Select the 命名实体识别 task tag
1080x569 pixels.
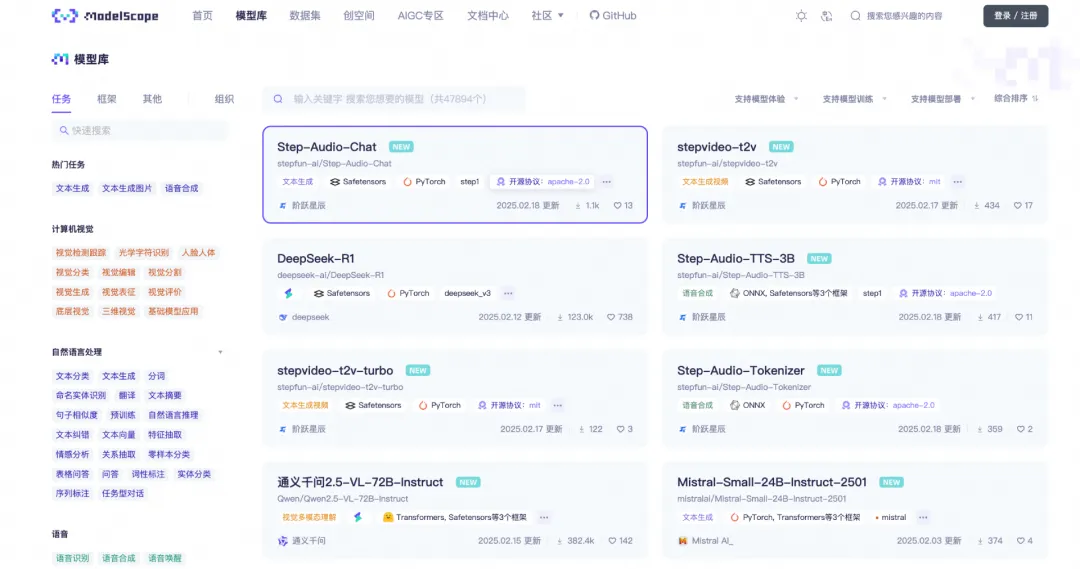coord(81,395)
